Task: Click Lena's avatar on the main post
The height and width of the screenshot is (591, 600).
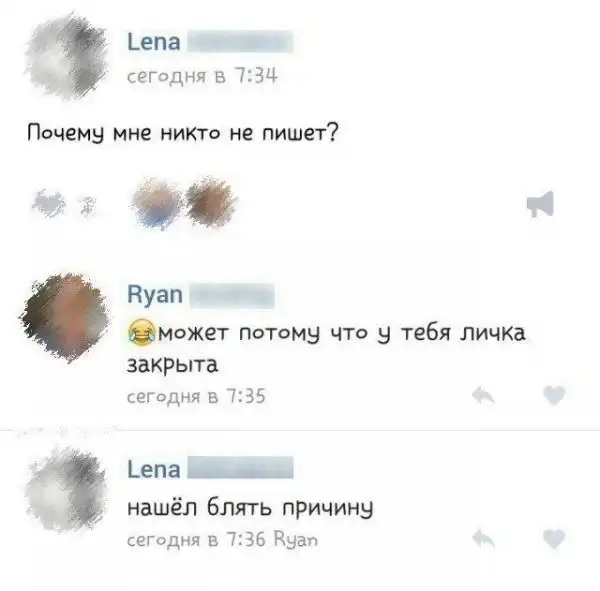Action: (66, 57)
